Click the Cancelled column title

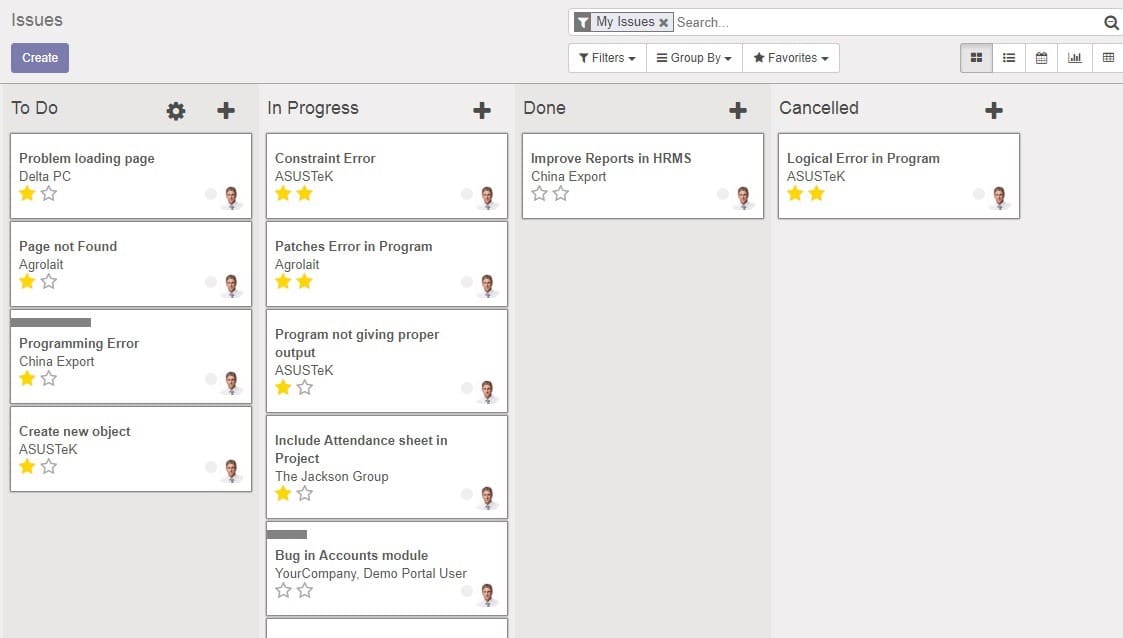tap(819, 108)
